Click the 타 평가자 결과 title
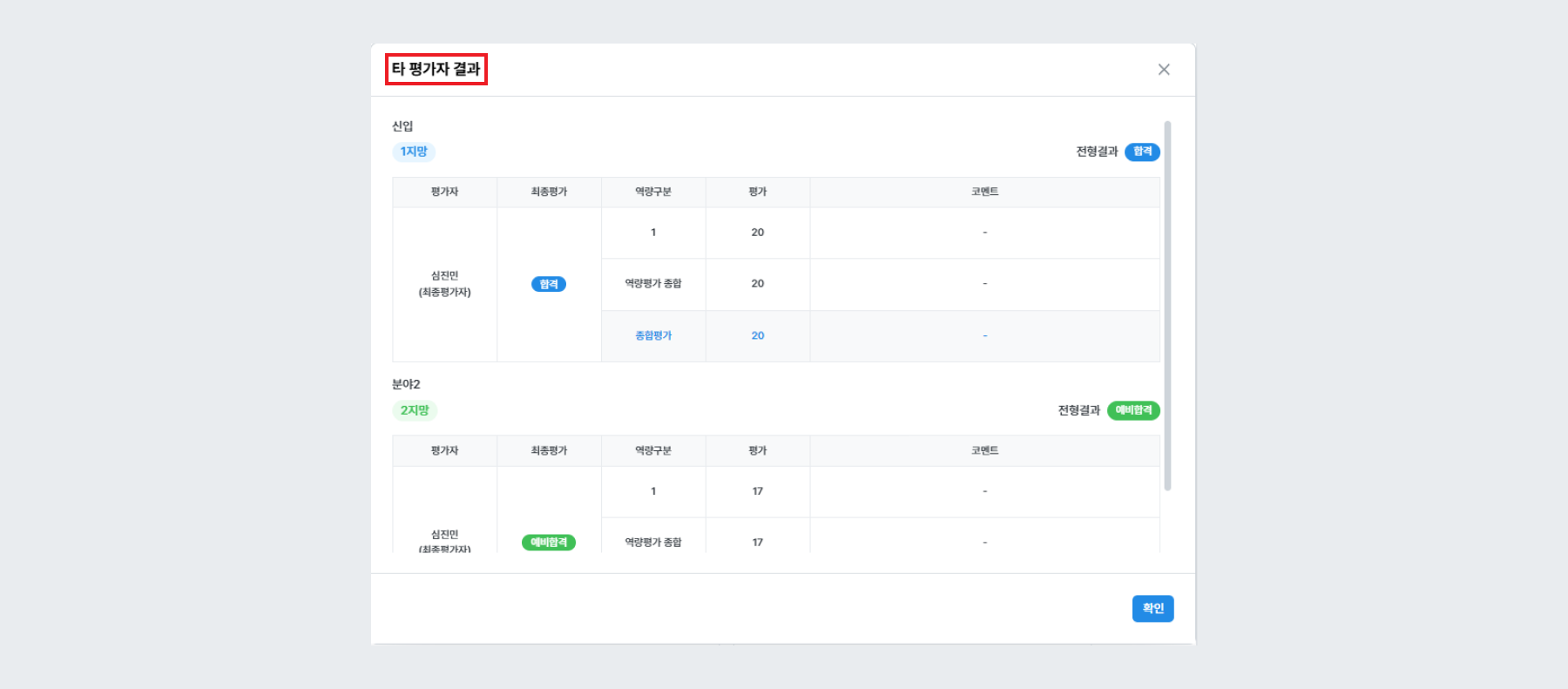This screenshot has width=1568, height=689. (436, 69)
